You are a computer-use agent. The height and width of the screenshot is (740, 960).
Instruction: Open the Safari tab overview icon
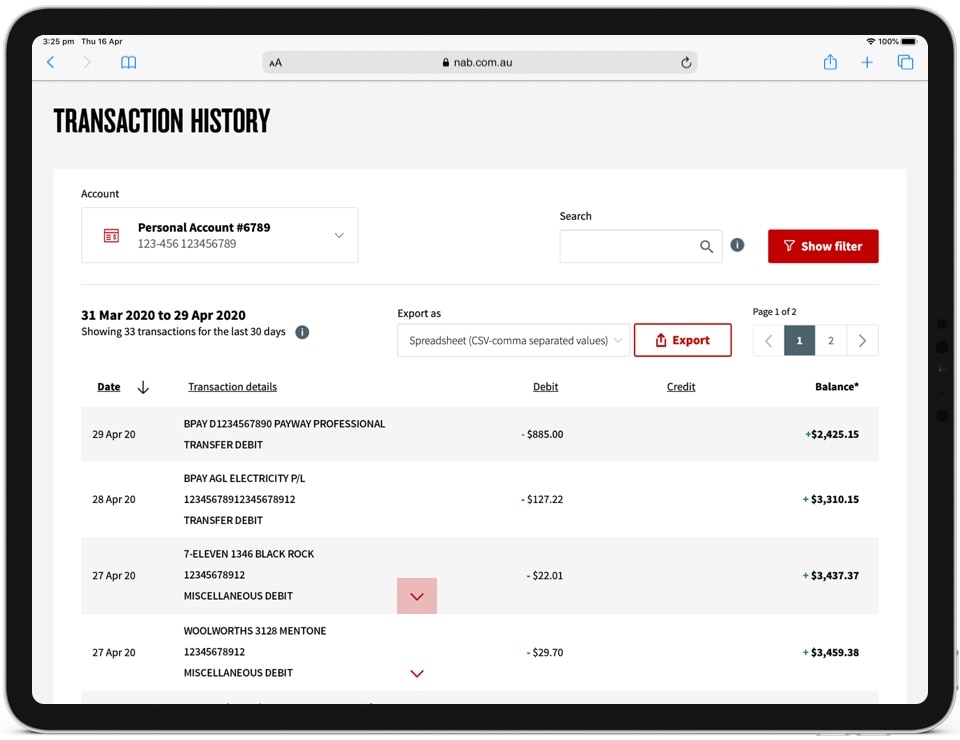click(x=905, y=61)
